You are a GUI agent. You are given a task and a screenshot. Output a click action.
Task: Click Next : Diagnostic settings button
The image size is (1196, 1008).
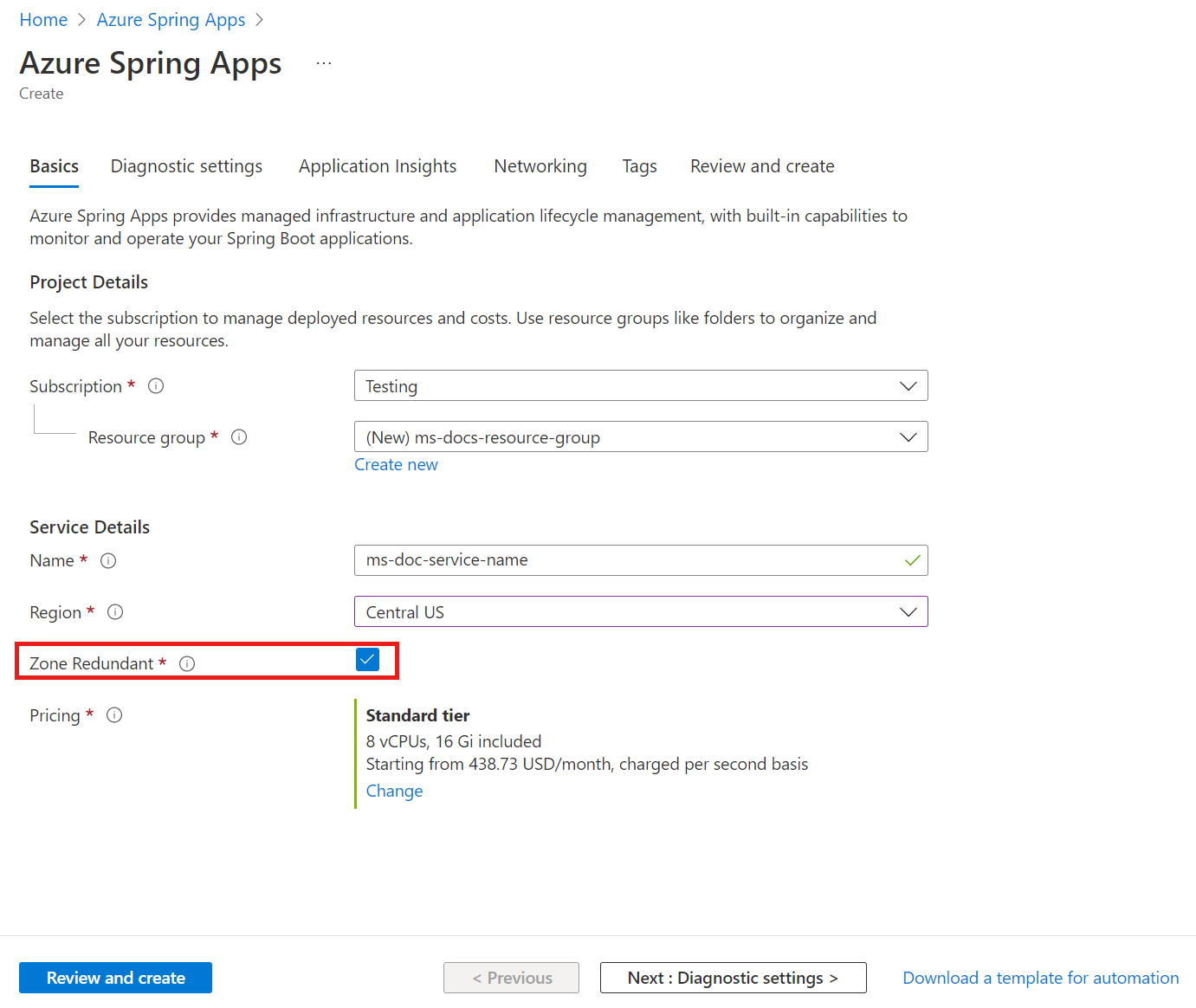coord(733,978)
